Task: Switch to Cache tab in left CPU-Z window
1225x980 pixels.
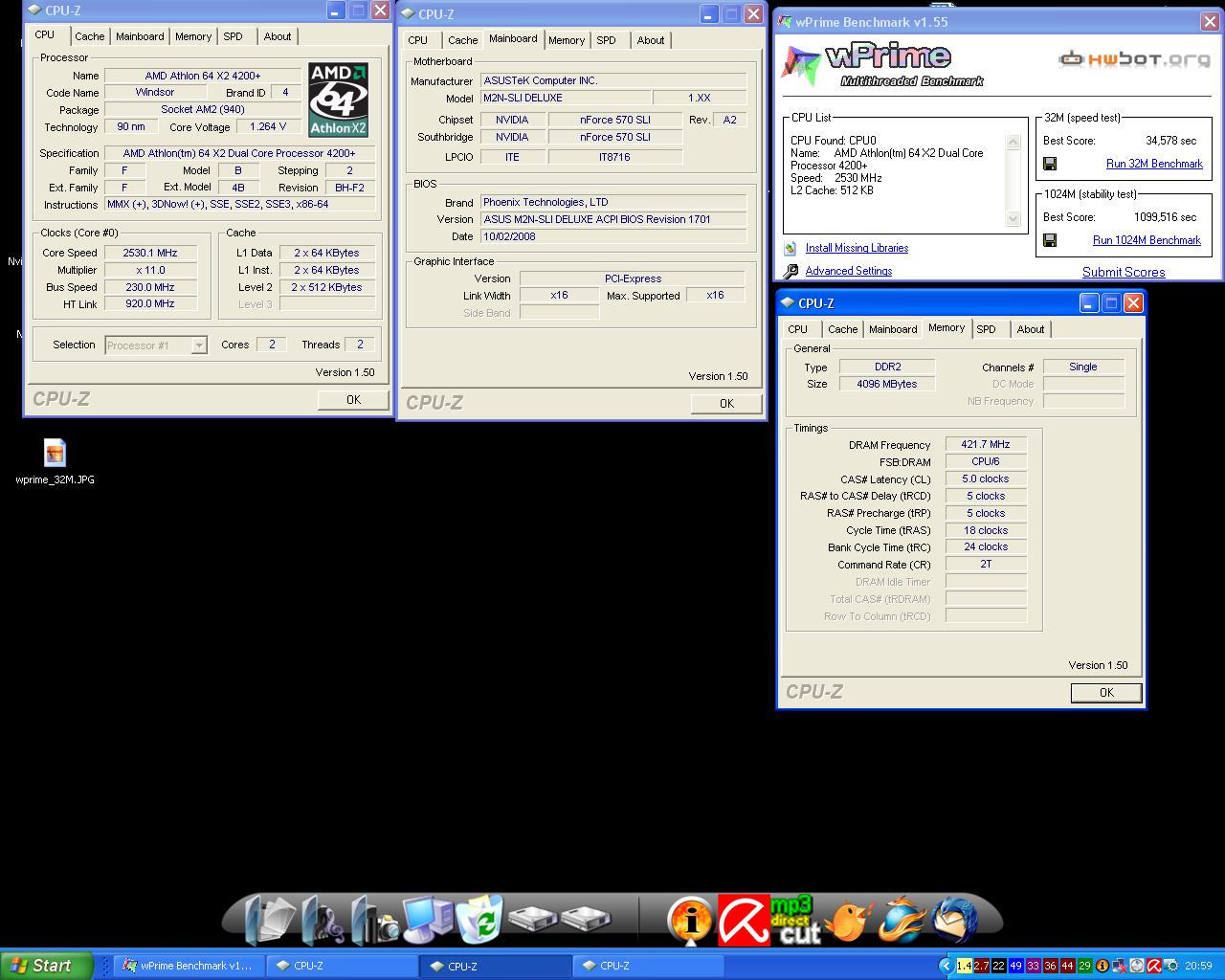Action: [x=89, y=36]
